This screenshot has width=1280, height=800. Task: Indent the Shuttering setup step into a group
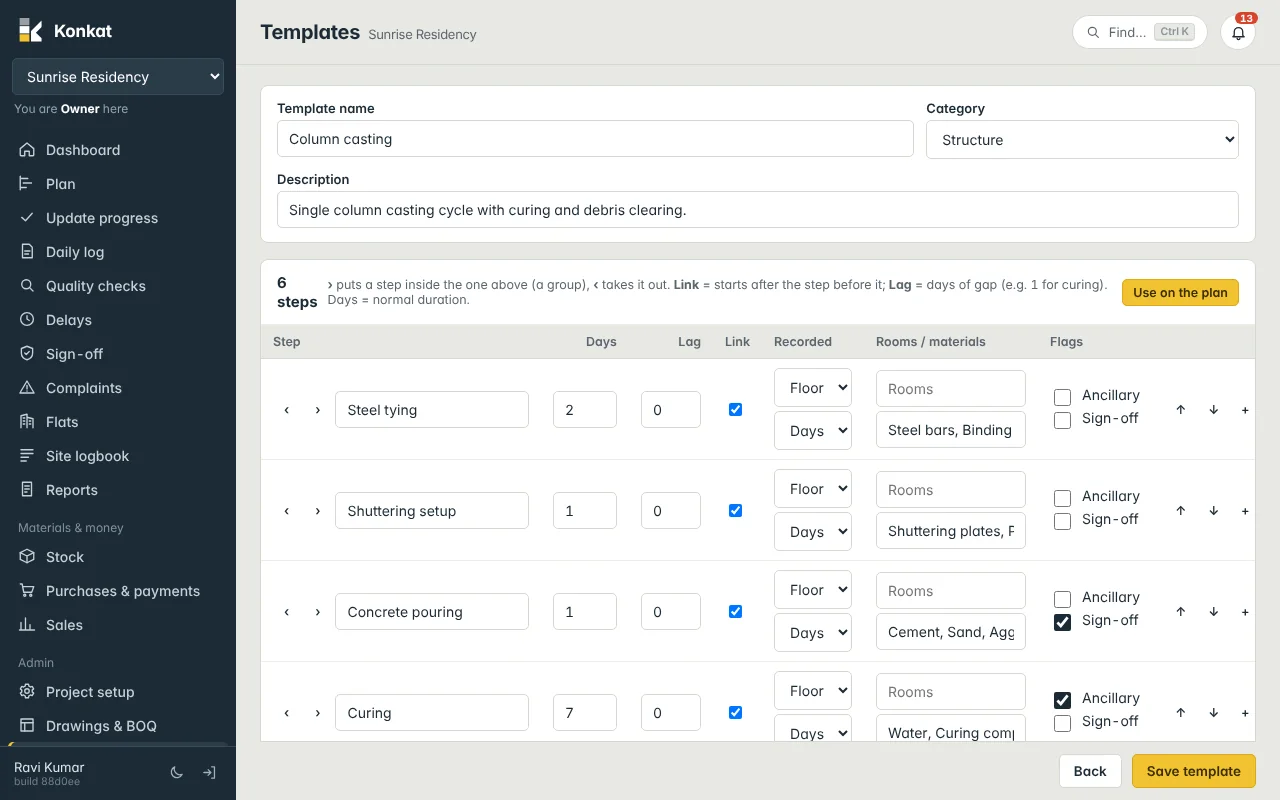tap(318, 511)
